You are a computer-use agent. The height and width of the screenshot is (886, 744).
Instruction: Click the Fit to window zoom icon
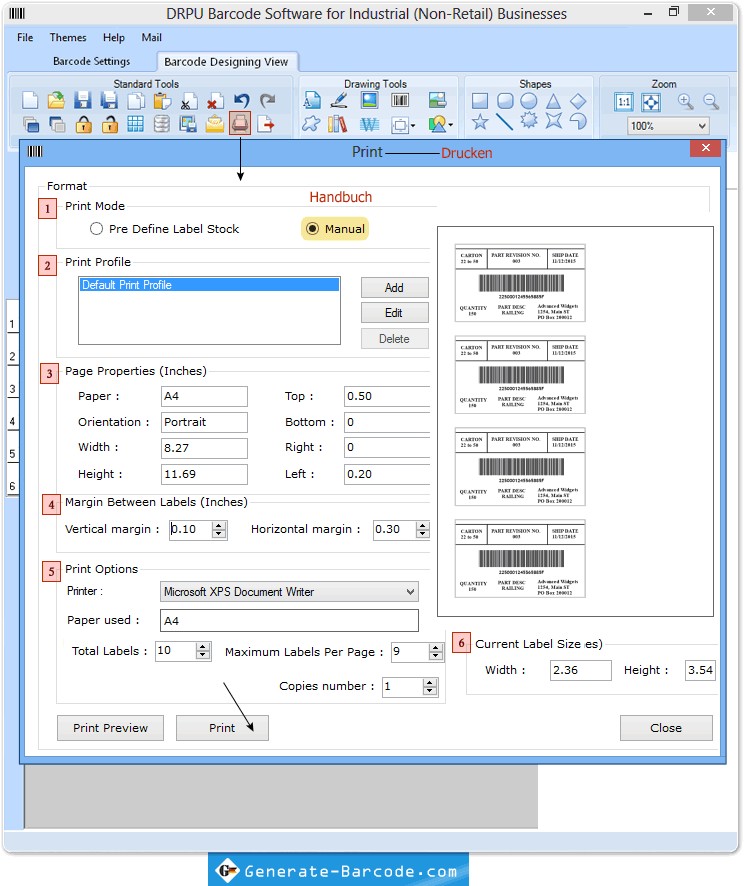(651, 102)
